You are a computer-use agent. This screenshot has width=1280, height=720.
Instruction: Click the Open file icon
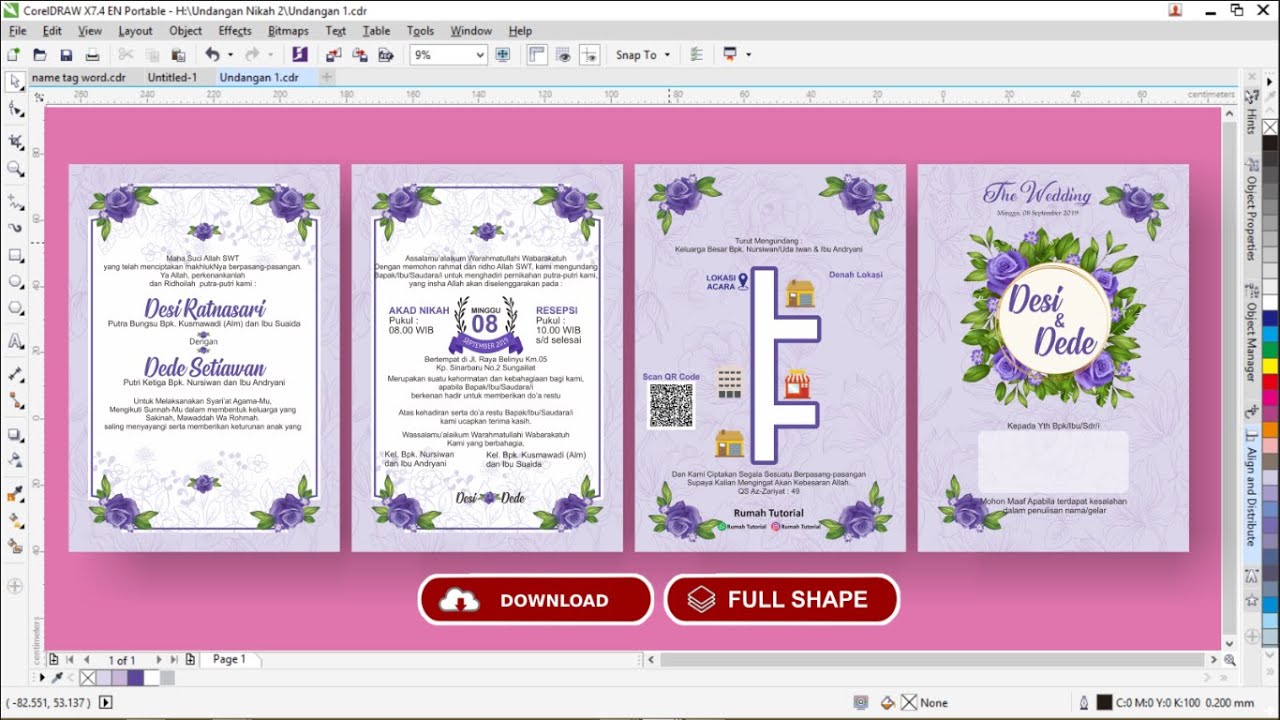[x=40, y=55]
